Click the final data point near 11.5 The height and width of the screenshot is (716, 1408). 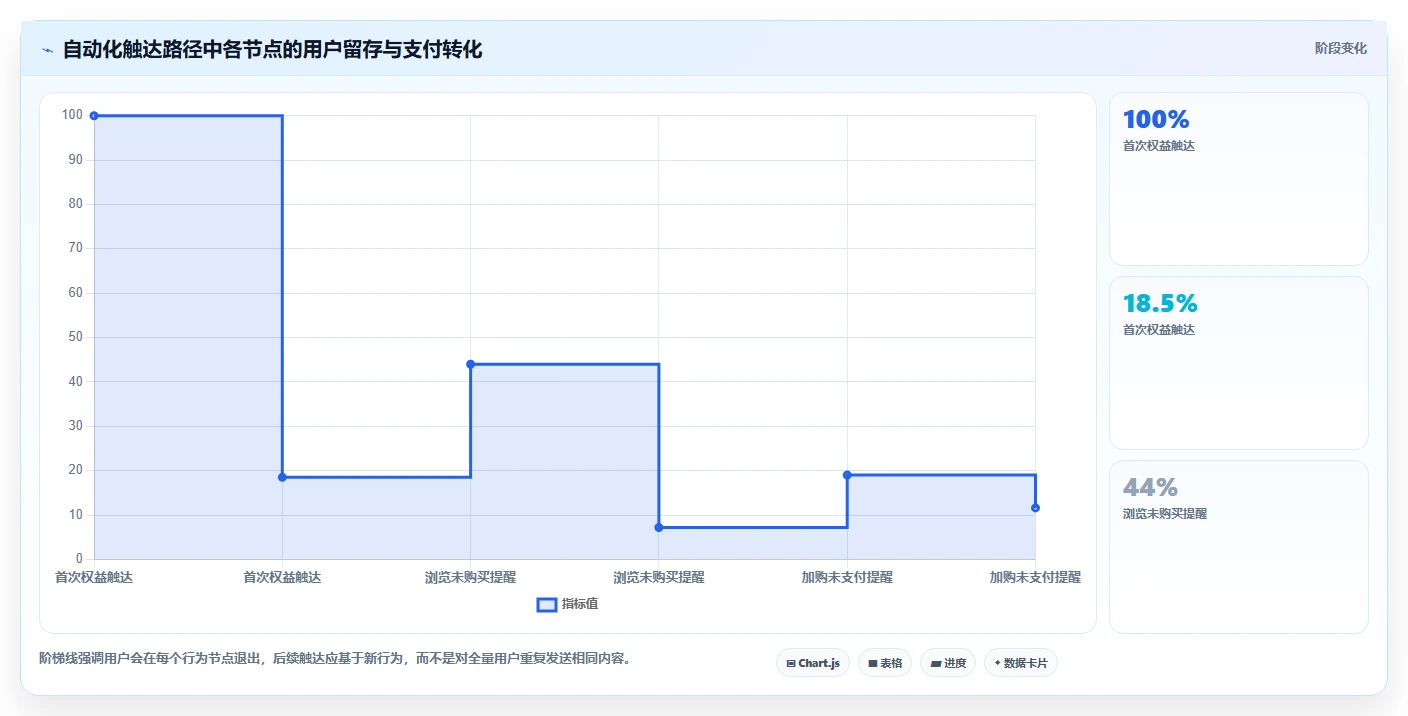click(x=1035, y=508)
